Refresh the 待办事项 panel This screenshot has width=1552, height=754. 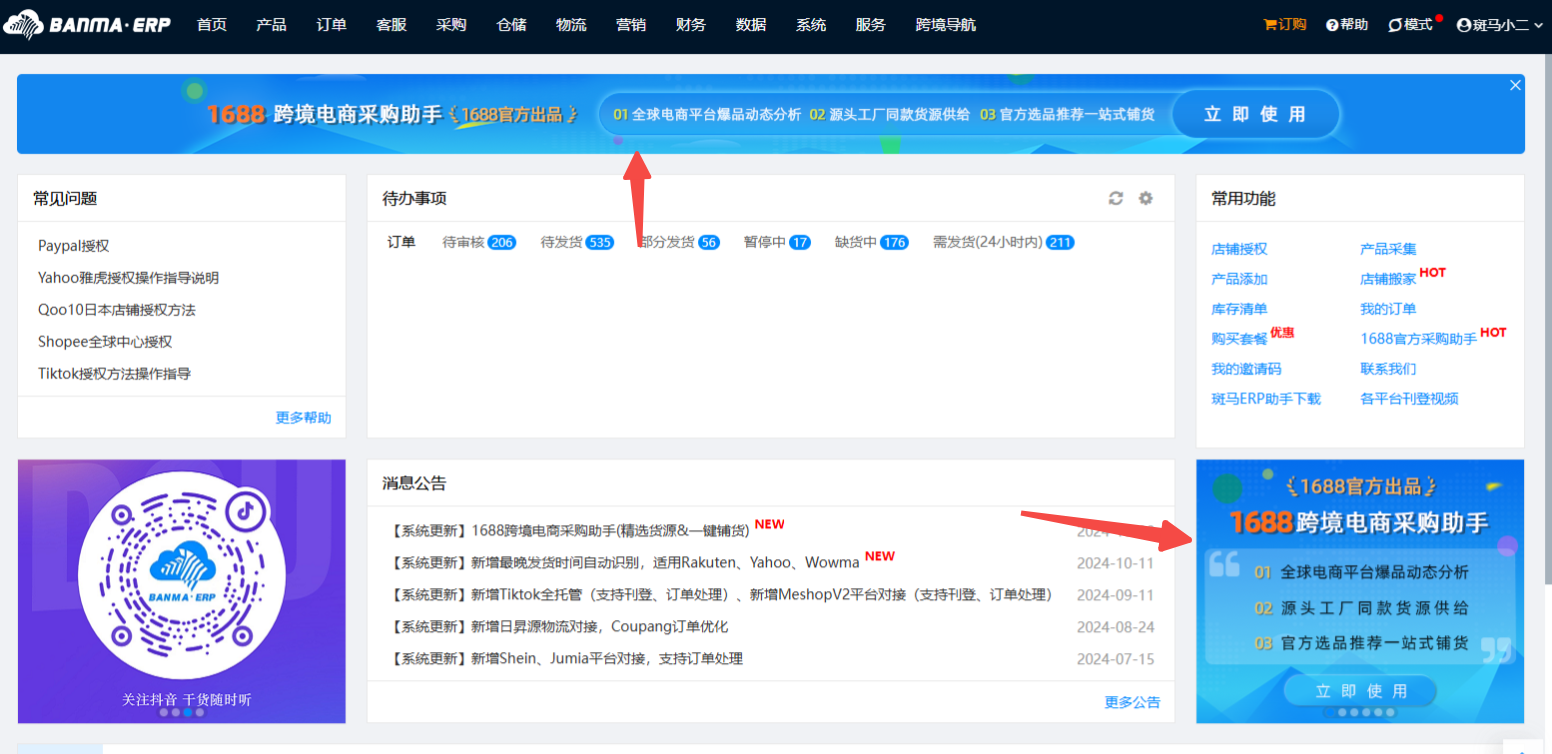pos(1116,198)
